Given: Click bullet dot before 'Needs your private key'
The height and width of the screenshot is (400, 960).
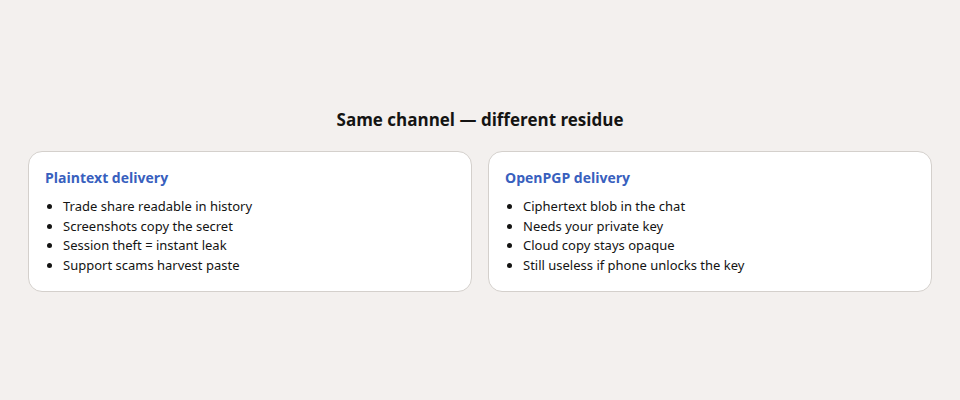Looking at the screenshot, I should (x=510, y=227).
